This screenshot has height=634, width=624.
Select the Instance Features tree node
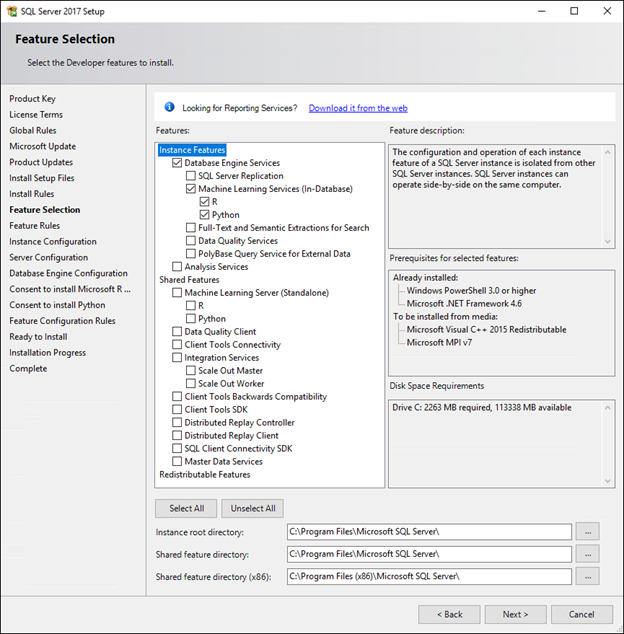pos(192,150)
